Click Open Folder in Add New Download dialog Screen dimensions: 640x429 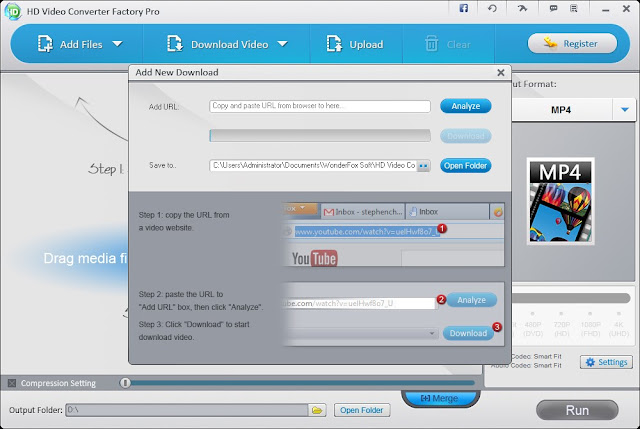click(466, 166)
